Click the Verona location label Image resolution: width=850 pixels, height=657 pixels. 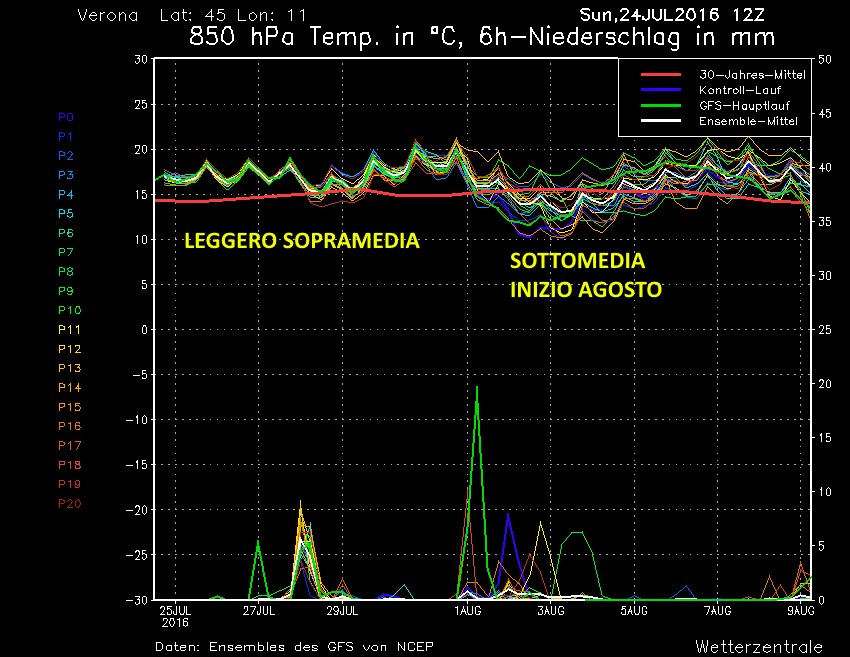(x=108, y=15)
